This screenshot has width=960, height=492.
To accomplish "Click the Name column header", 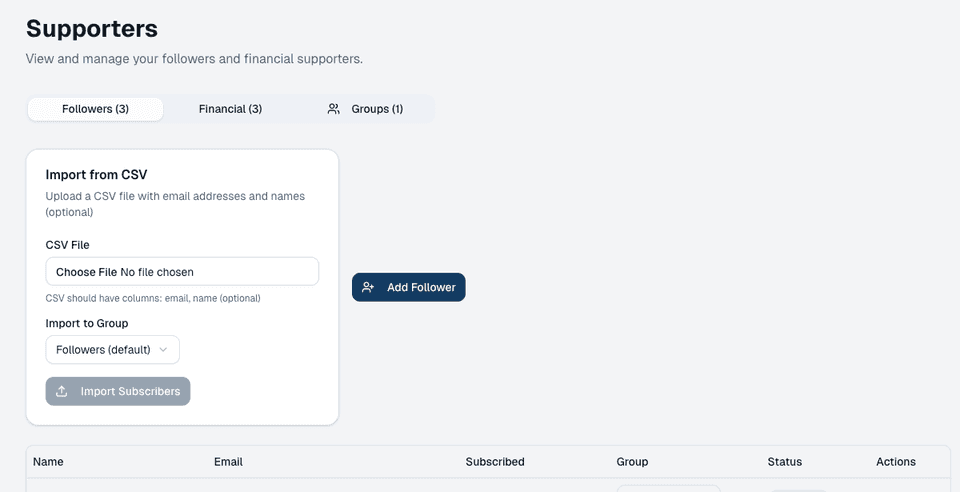I will tap(48, 462).
